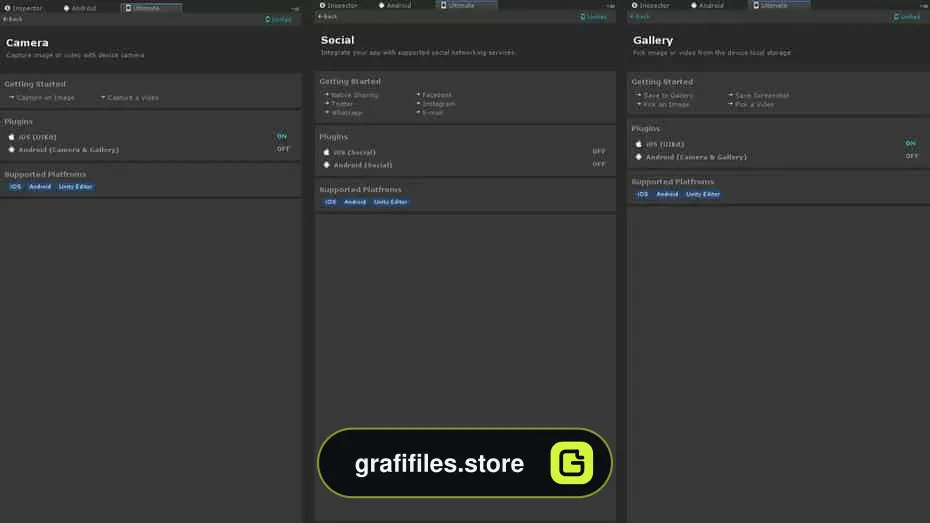Switch to Android tab above Social panel
The image size is (930, 523).
tap(394, 5)
